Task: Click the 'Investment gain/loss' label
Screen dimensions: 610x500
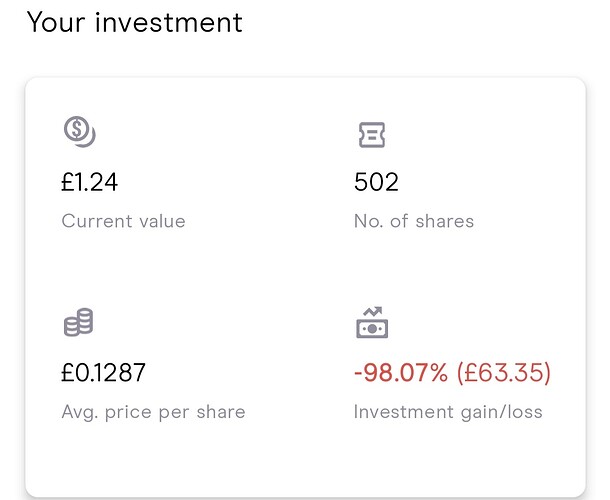Action: 448,412
